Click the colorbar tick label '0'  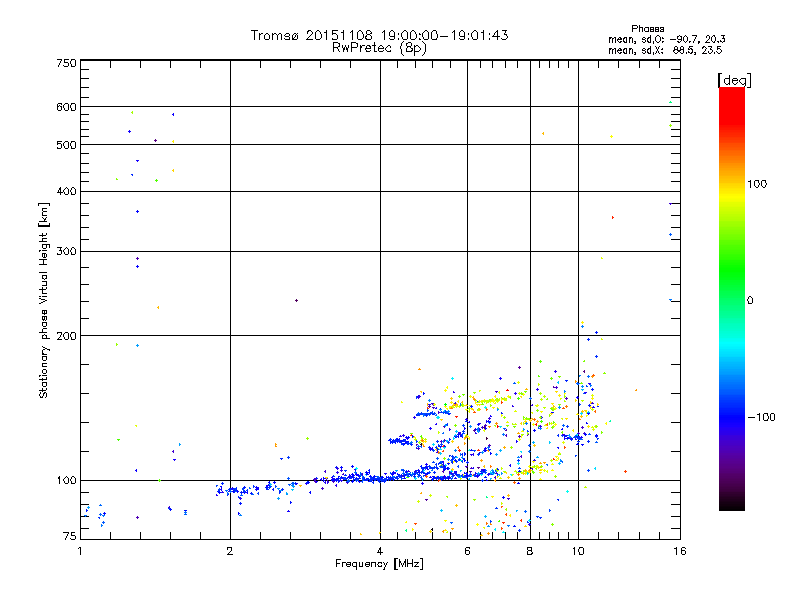point(750,301)
